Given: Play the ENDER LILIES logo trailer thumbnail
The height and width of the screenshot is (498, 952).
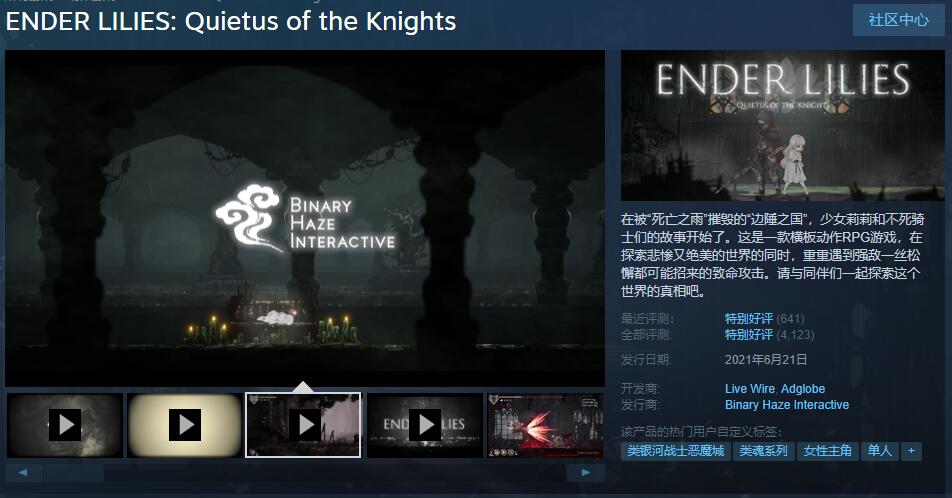Looking at the screenshot, I should coord(424,425).
